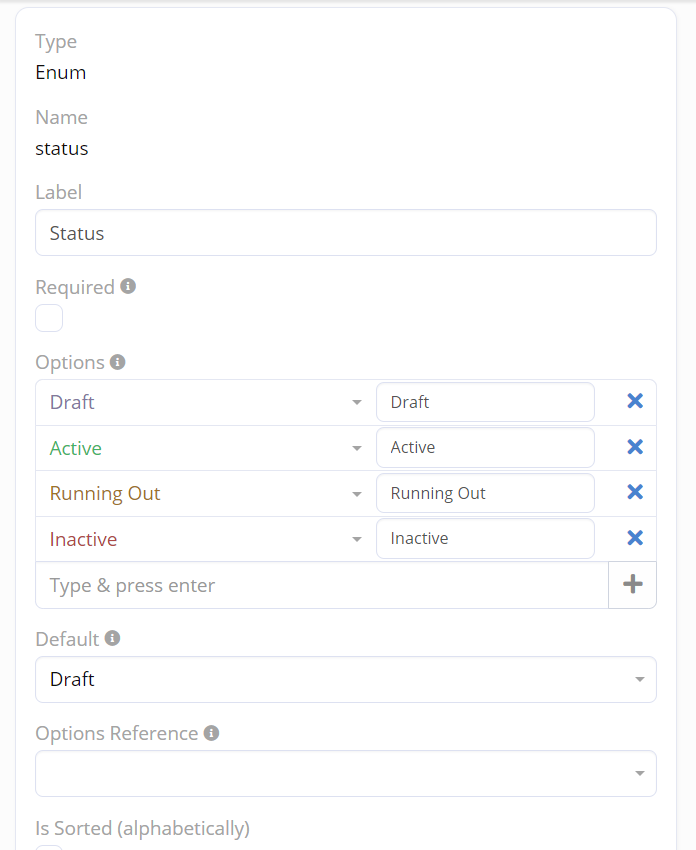This screenshot has width=696, height=850.
Task: Edit the Inactive option label text field
Action: pyautogui.click(x=485, y=538)
